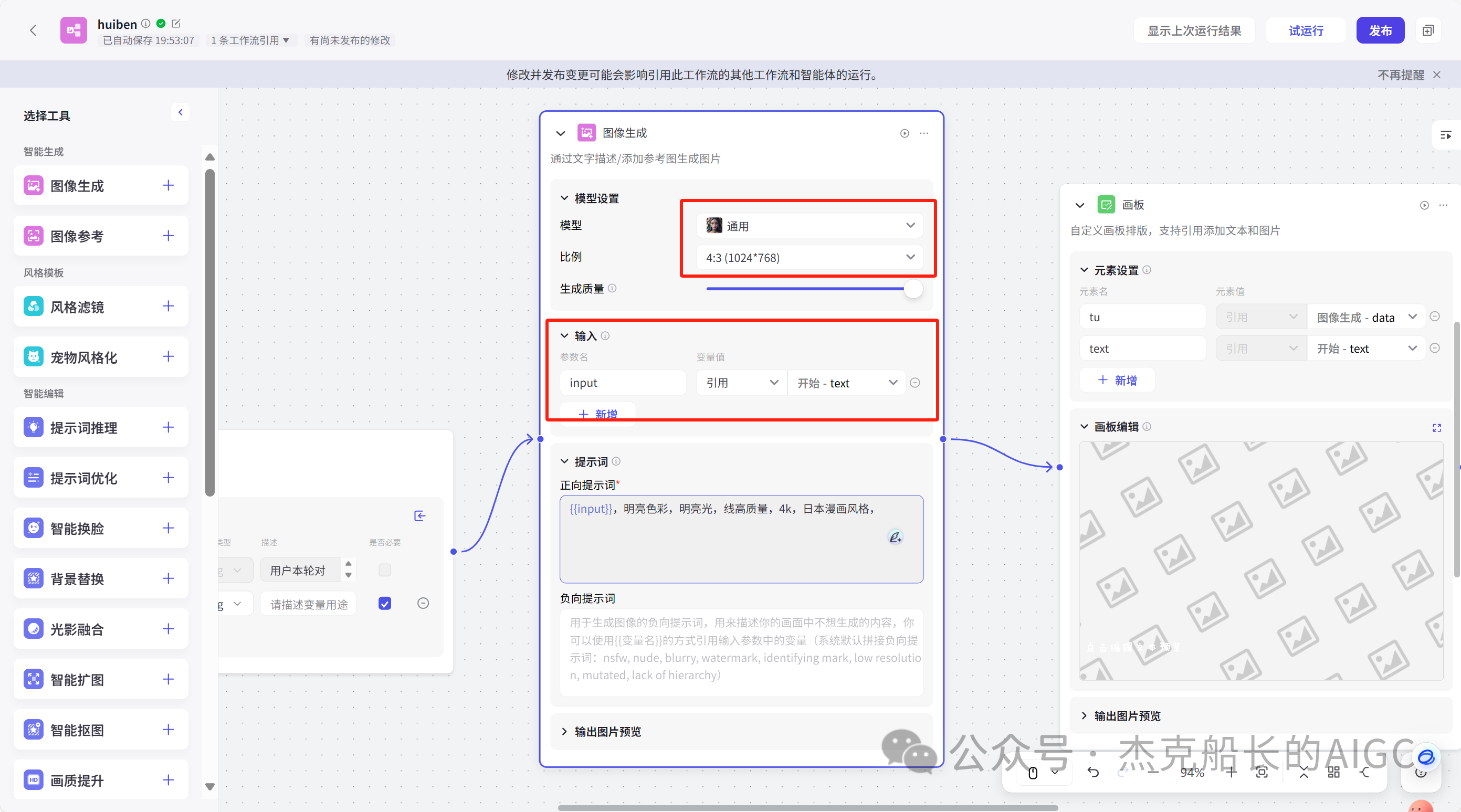
Task: Uncheck the checked 是否必要 checkbox
Action: tap(384, 603)
